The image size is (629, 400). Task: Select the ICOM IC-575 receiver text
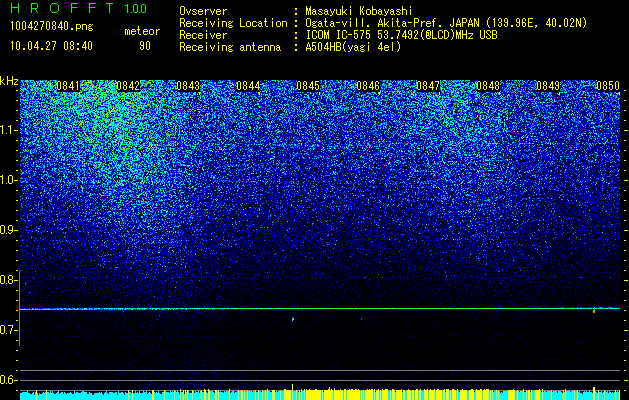401,35
